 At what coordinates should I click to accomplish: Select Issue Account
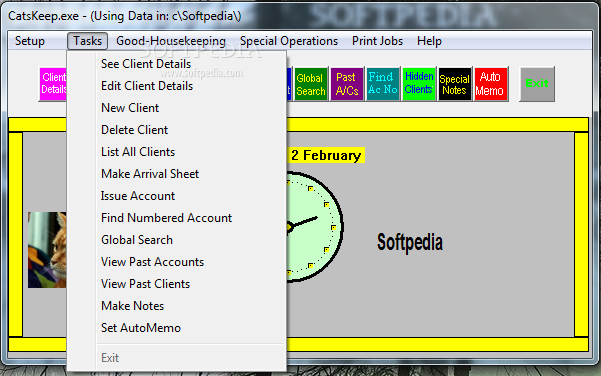pos(176,196)
